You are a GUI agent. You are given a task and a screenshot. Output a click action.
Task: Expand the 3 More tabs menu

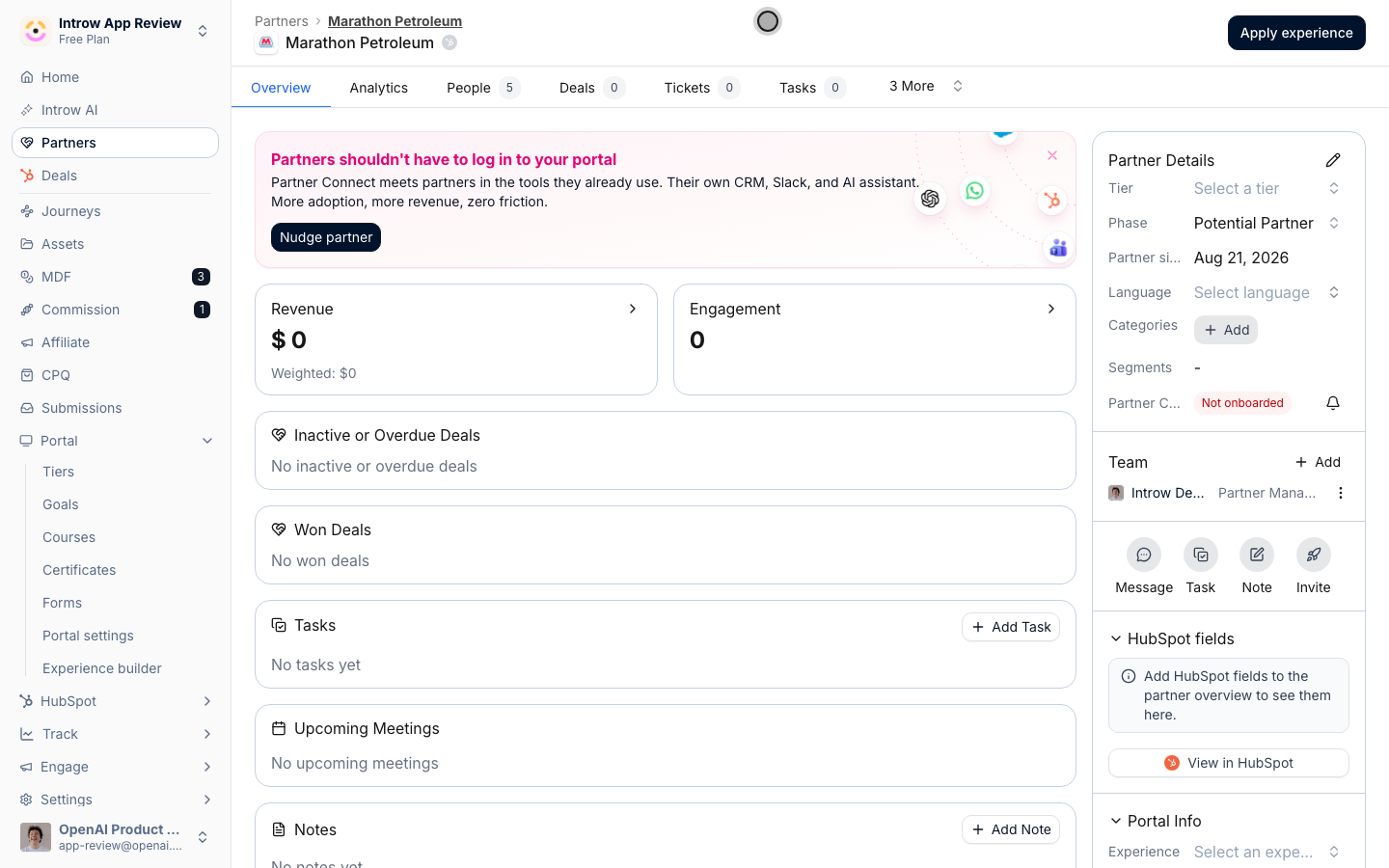tap(926, 86)
